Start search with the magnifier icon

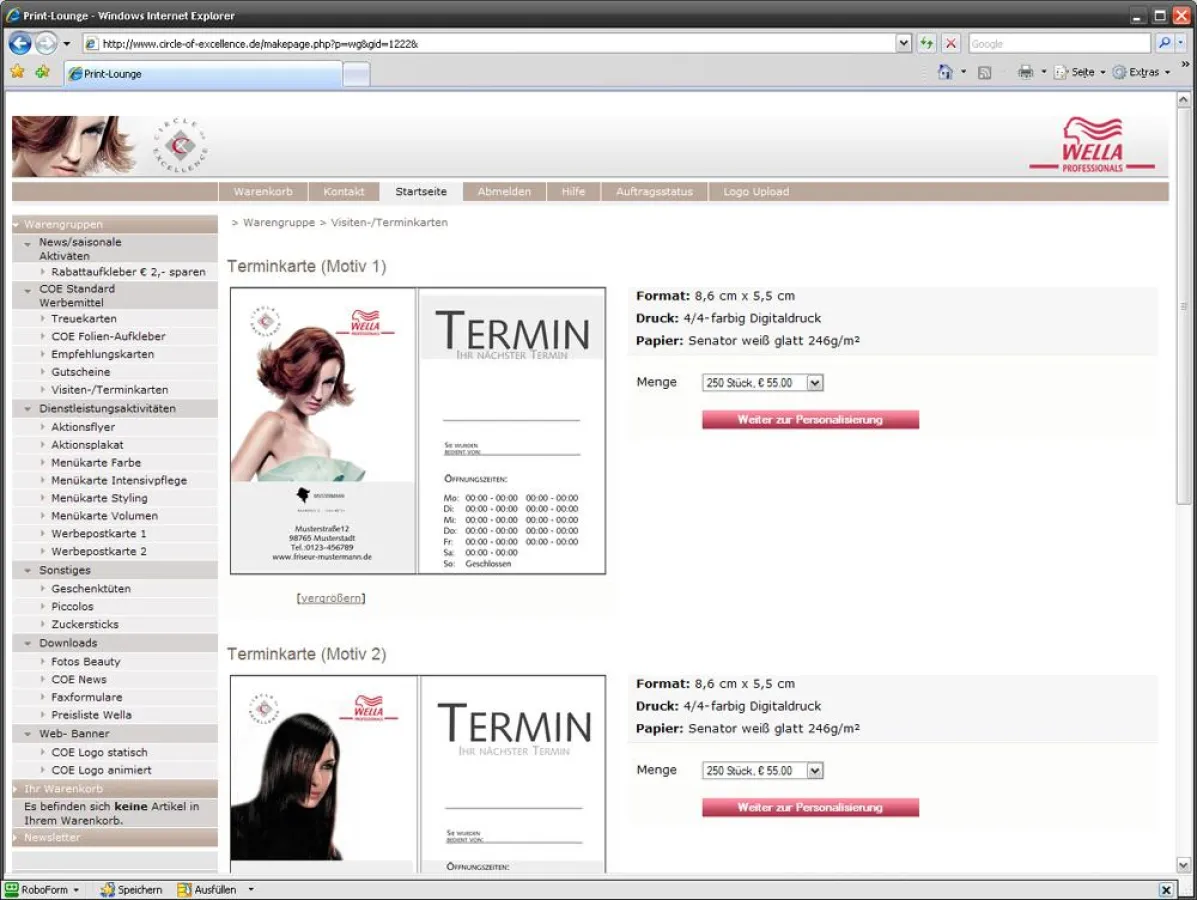click(1164, 43)
